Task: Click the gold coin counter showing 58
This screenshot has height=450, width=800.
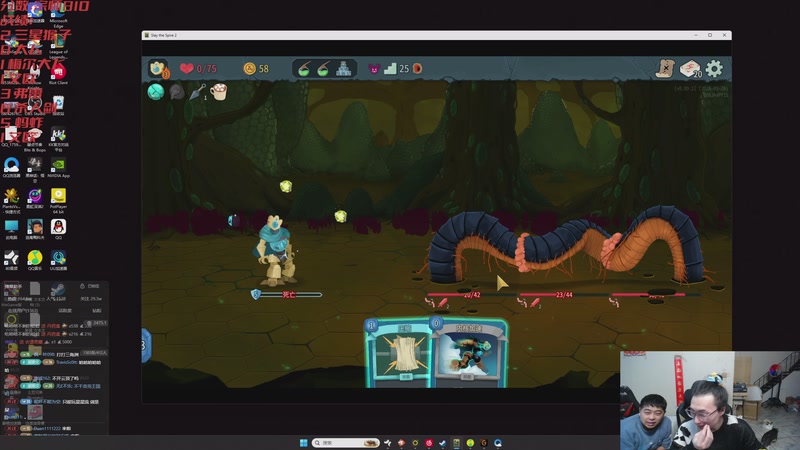Action: tap(256, 68)
